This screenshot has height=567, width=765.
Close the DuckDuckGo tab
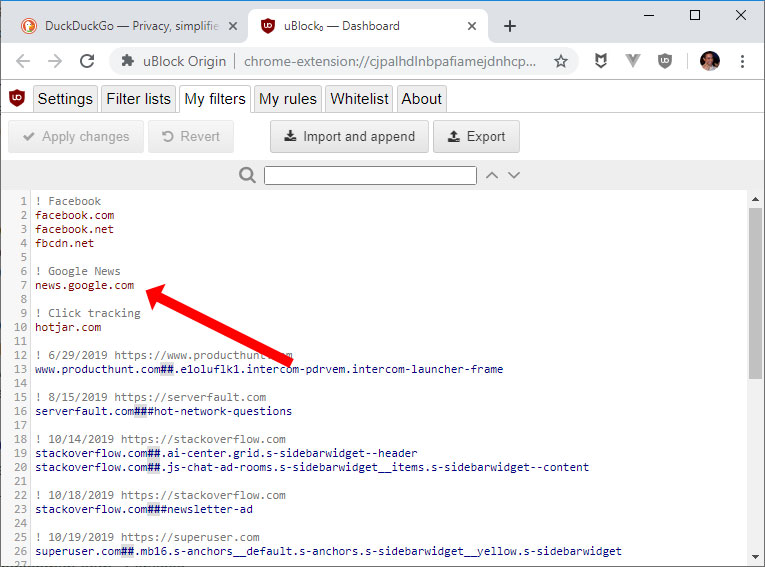coord(233,26)
